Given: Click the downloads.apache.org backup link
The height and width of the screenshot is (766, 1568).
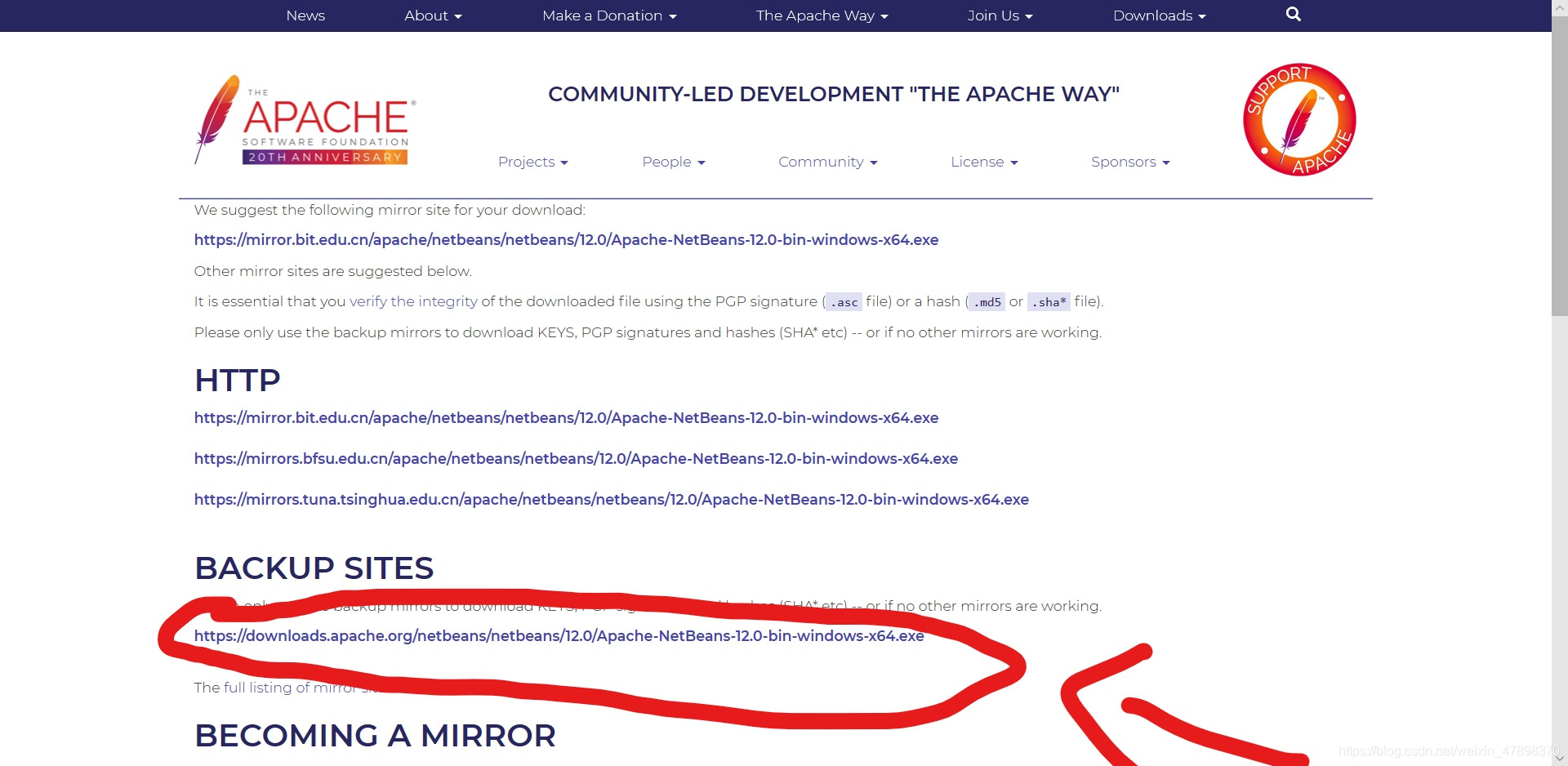Looking at the screenshot, I should (x=559, y=636).
